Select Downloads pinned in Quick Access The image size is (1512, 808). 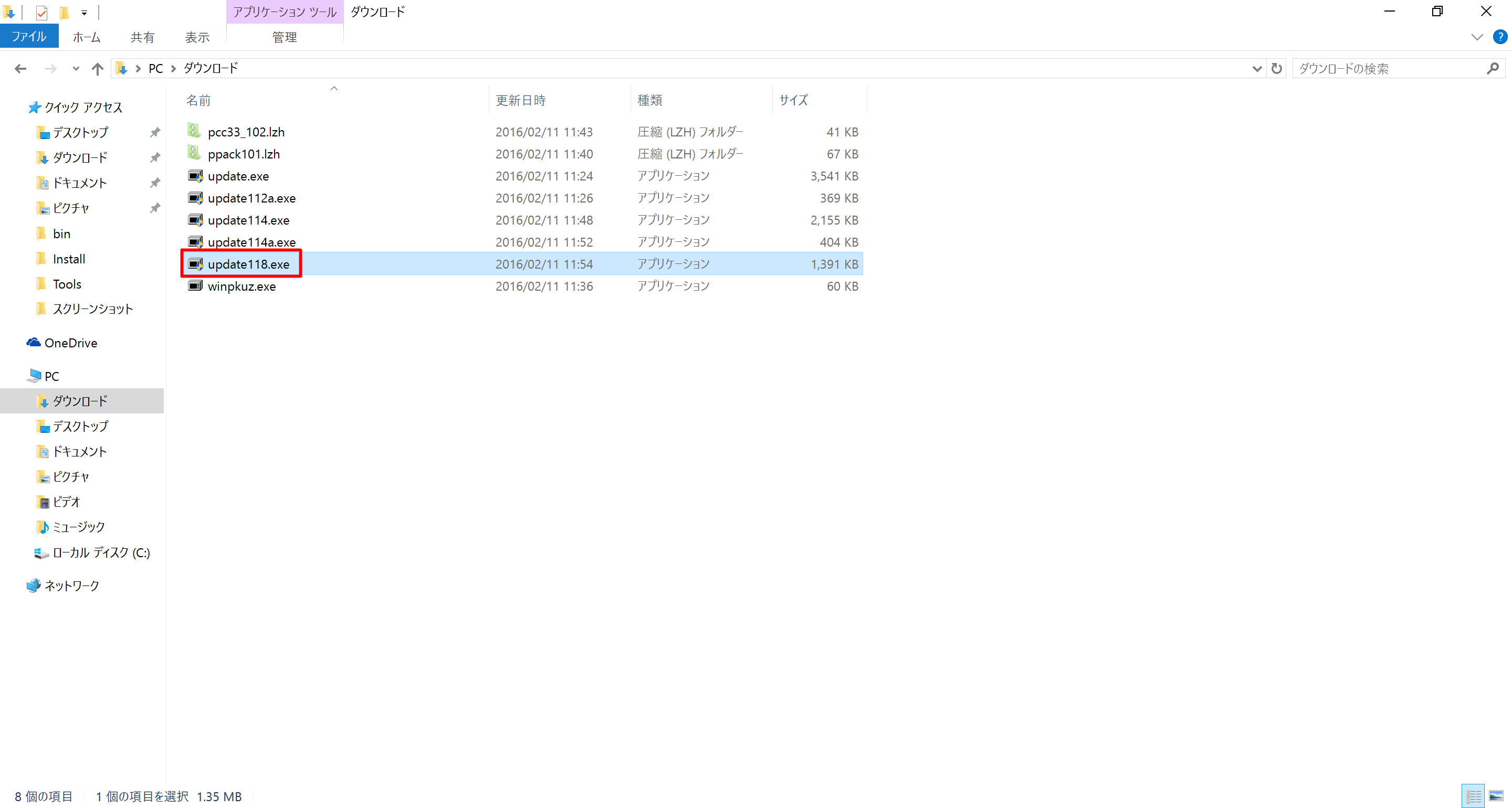tap(80, 158)
